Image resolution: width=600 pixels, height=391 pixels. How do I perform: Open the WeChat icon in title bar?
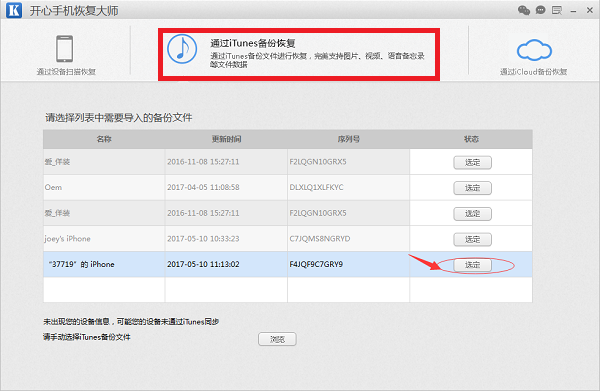524,10
